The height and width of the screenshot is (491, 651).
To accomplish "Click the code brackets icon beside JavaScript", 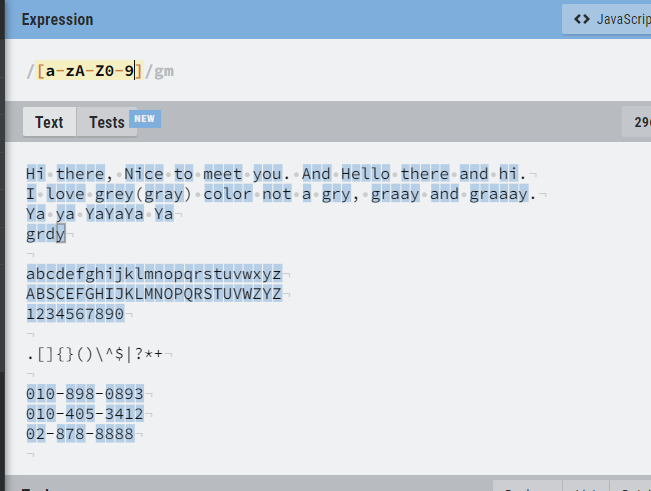I will [582, 20].
